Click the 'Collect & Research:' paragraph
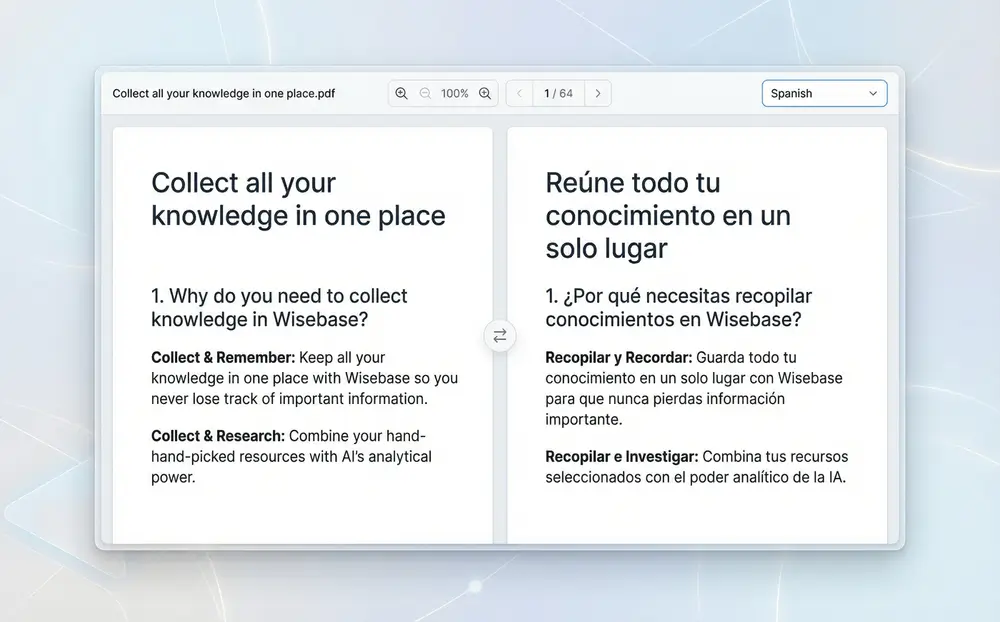Image resolution: width=1000 pixels, height=622 pixels. click(x=291, y=457)
